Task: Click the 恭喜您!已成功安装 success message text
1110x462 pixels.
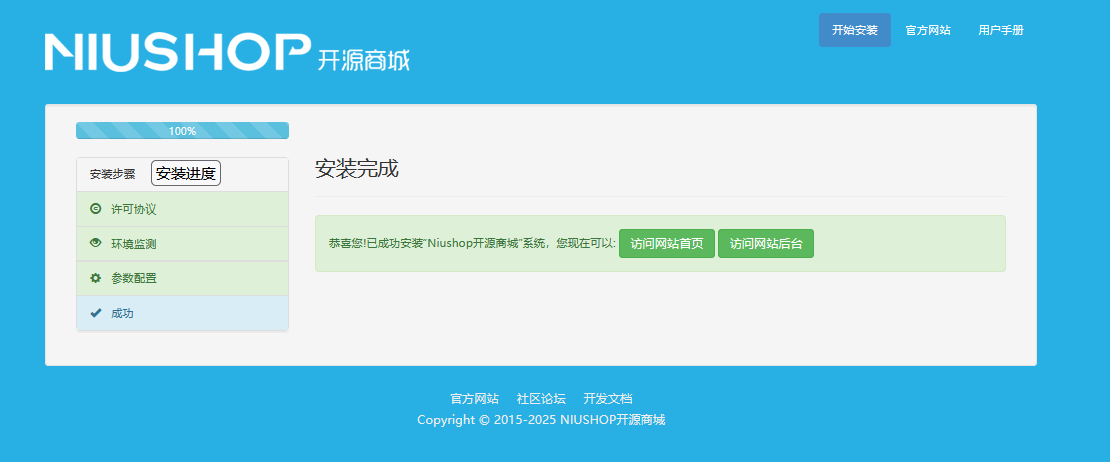Action: [472, 243]
